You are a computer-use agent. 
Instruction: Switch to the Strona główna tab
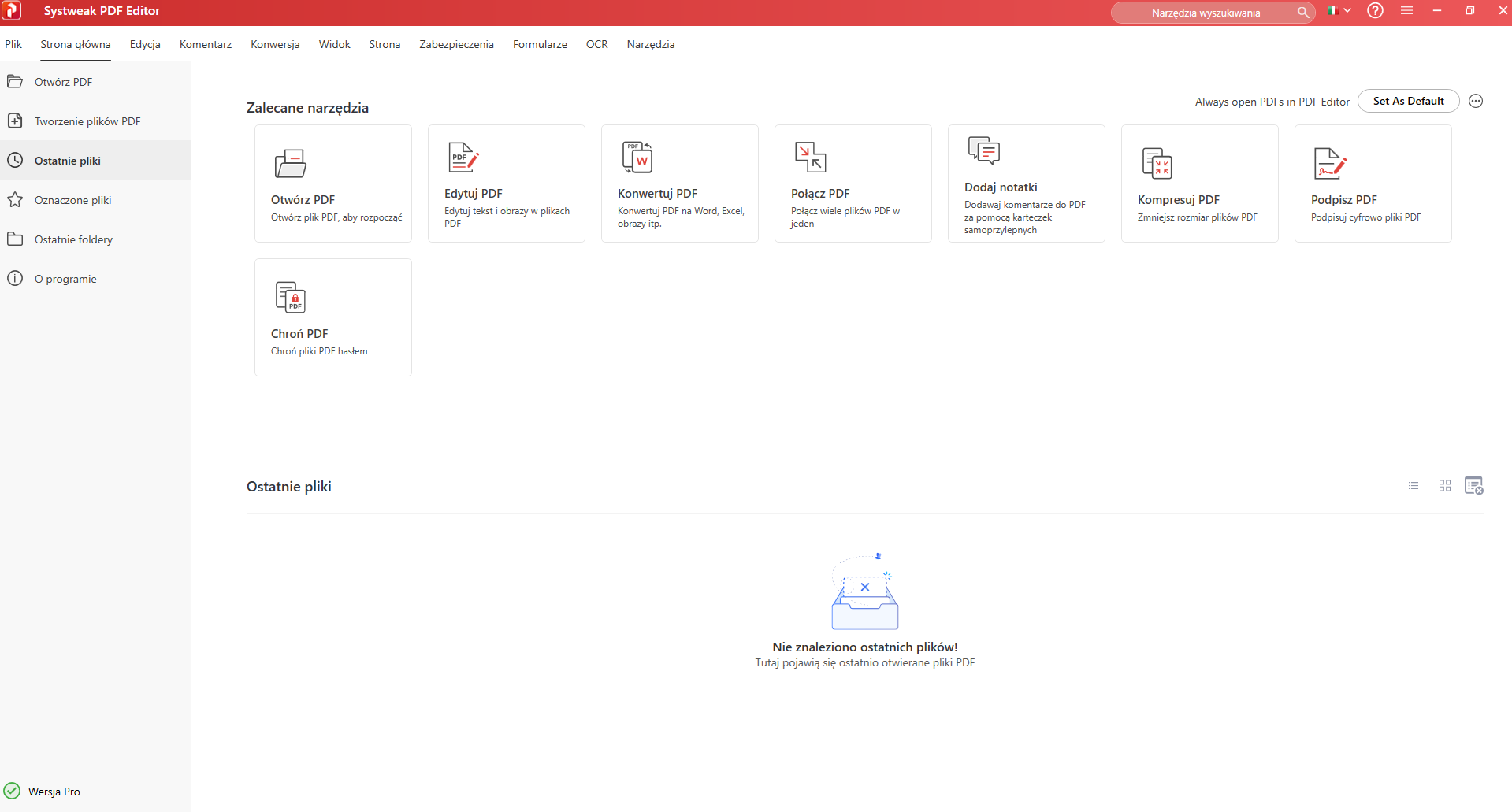point(76,44)
